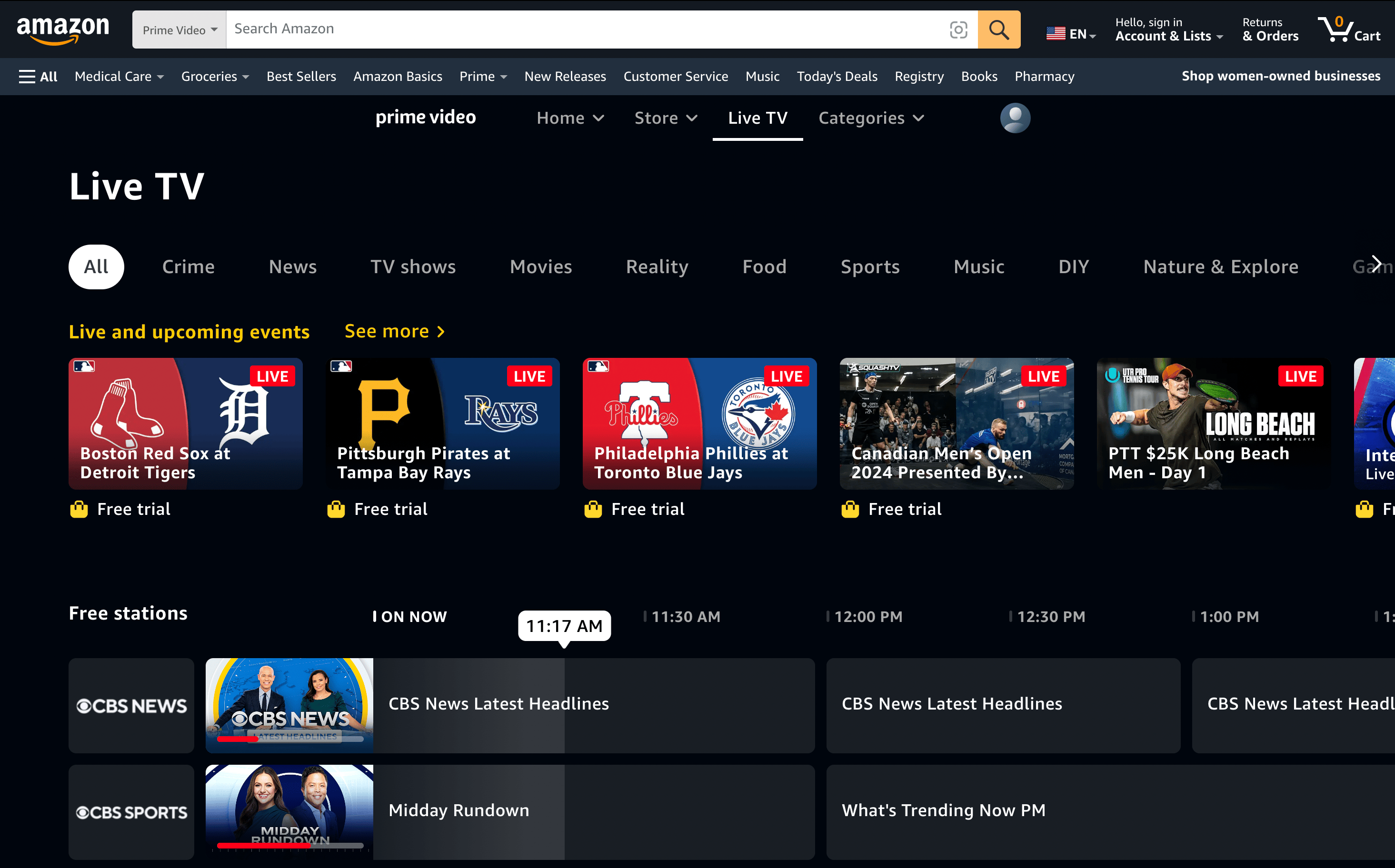Screen dimensions: 1395x868
Task: Click the CBS Sports station logo
Action: point(131,812)
